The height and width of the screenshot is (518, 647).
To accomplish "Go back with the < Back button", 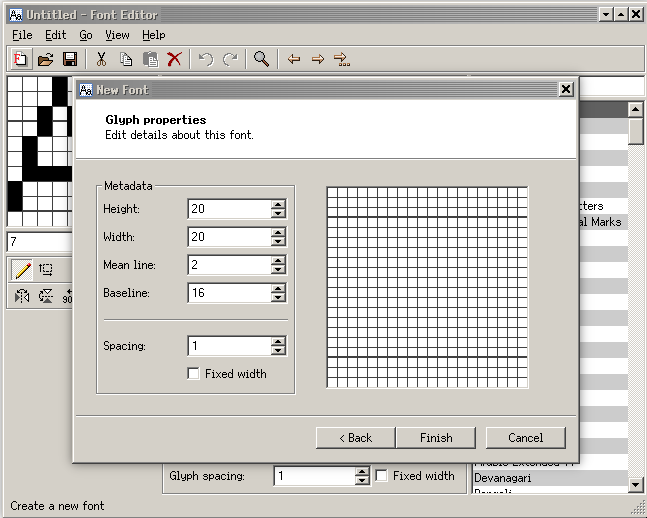I will tap(355, 438).
